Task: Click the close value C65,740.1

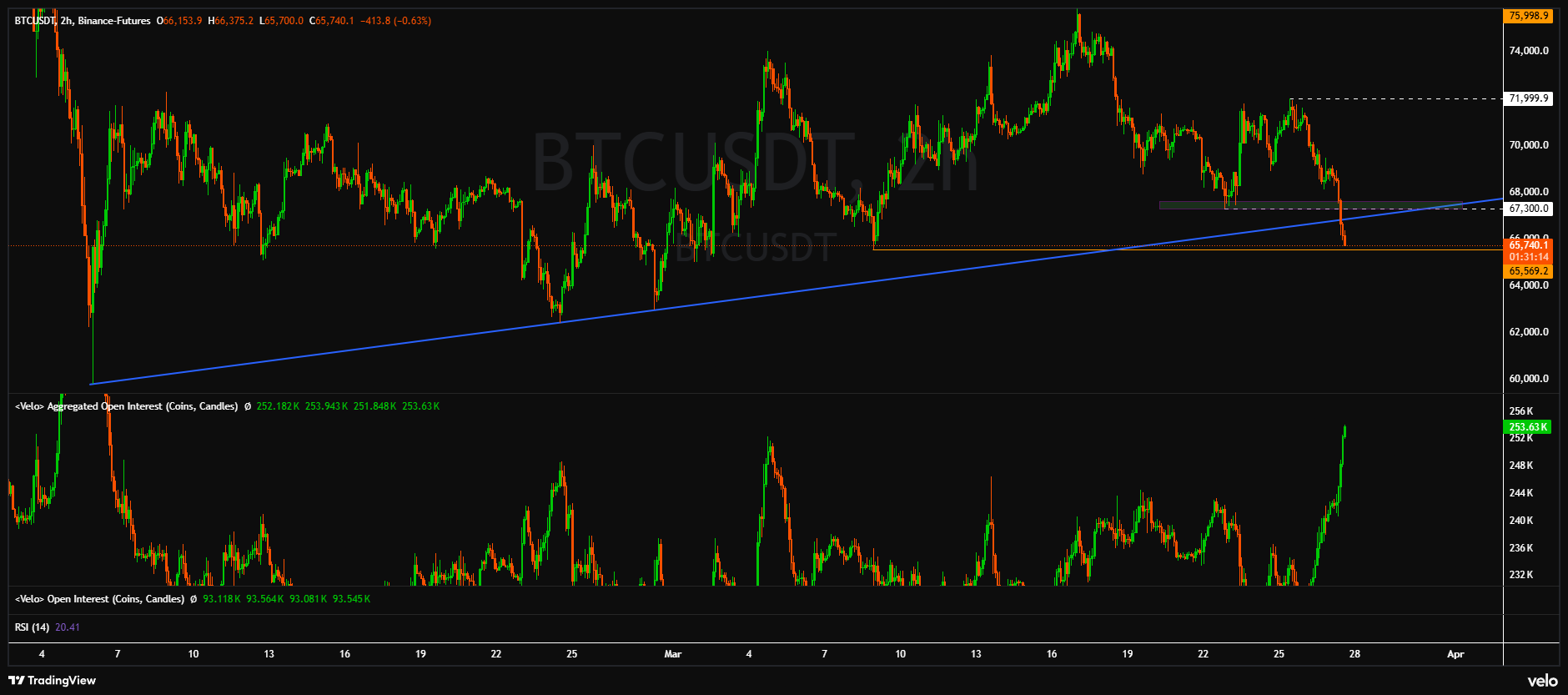Action: click(x=332, y=20)
